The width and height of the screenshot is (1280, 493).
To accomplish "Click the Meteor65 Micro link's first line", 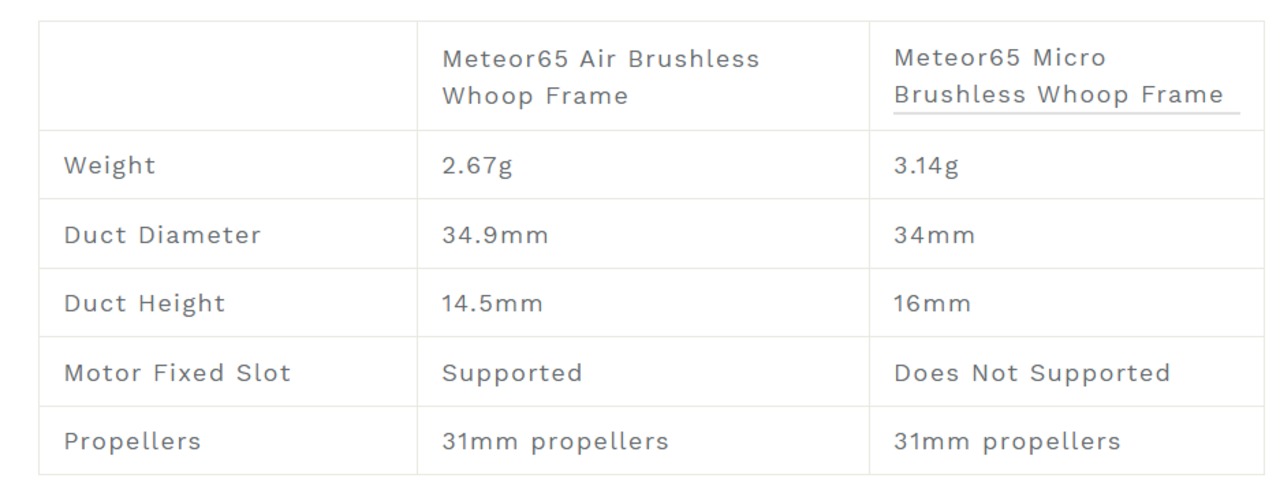I will [999, 58].
